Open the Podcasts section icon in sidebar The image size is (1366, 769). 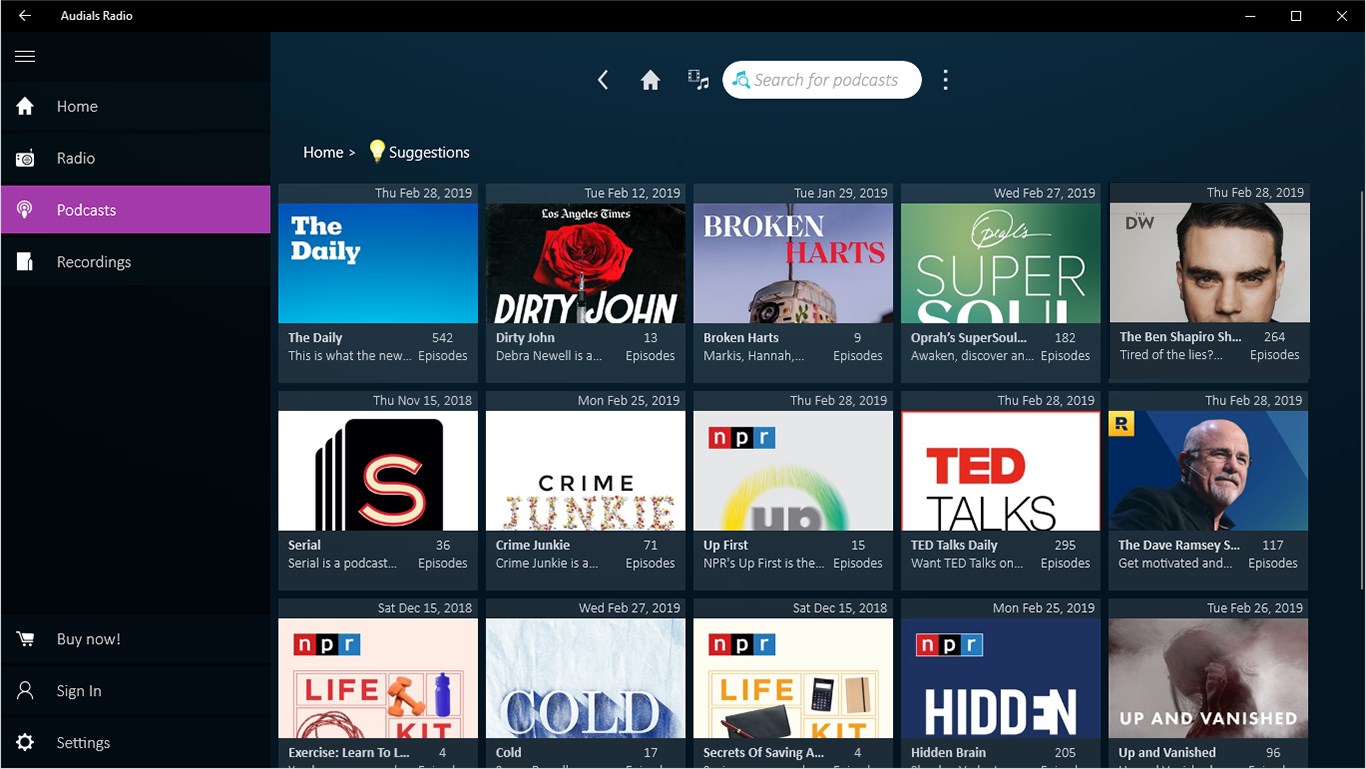coord(25,209)
